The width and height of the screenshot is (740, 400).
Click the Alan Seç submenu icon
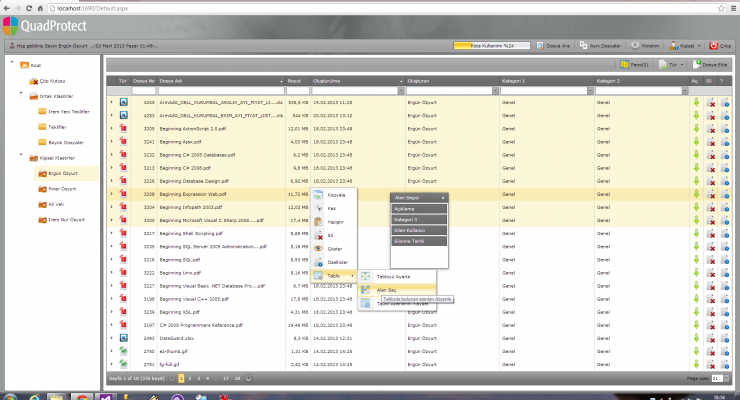365,290
